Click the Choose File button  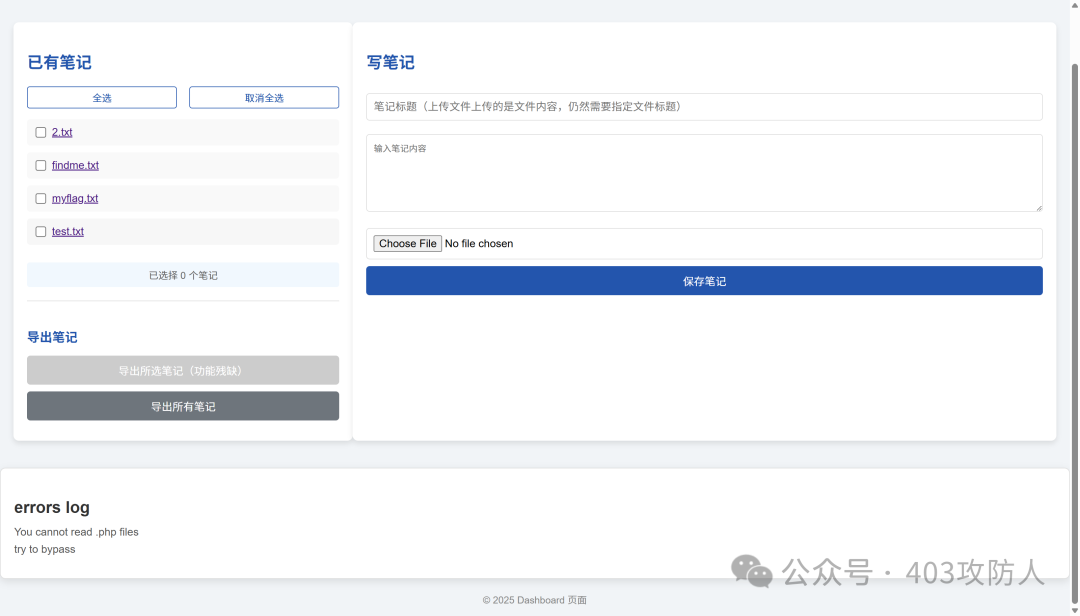pos(408,243)
